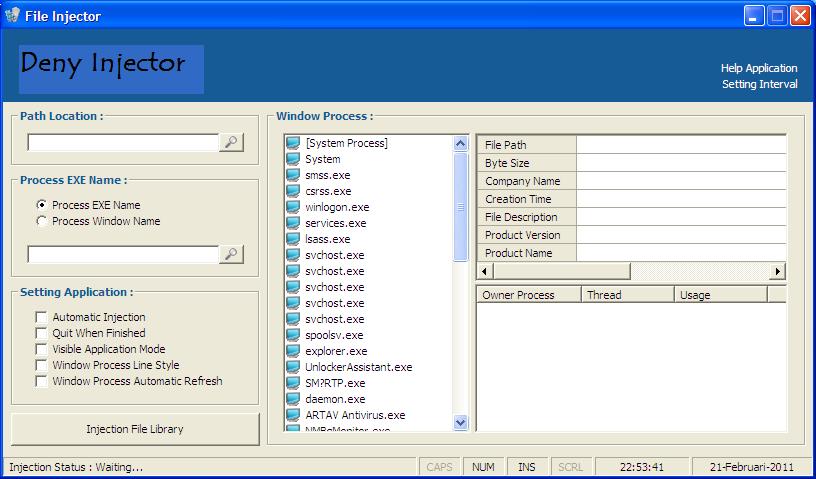This screenshot has height=479, width=816.
Task: Open the Setting Interval link
Action: pos(759,84)
